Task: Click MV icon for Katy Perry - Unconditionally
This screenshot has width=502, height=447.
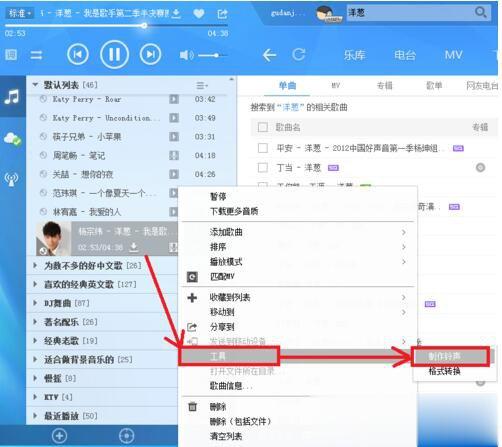Action: coord(174,118)
